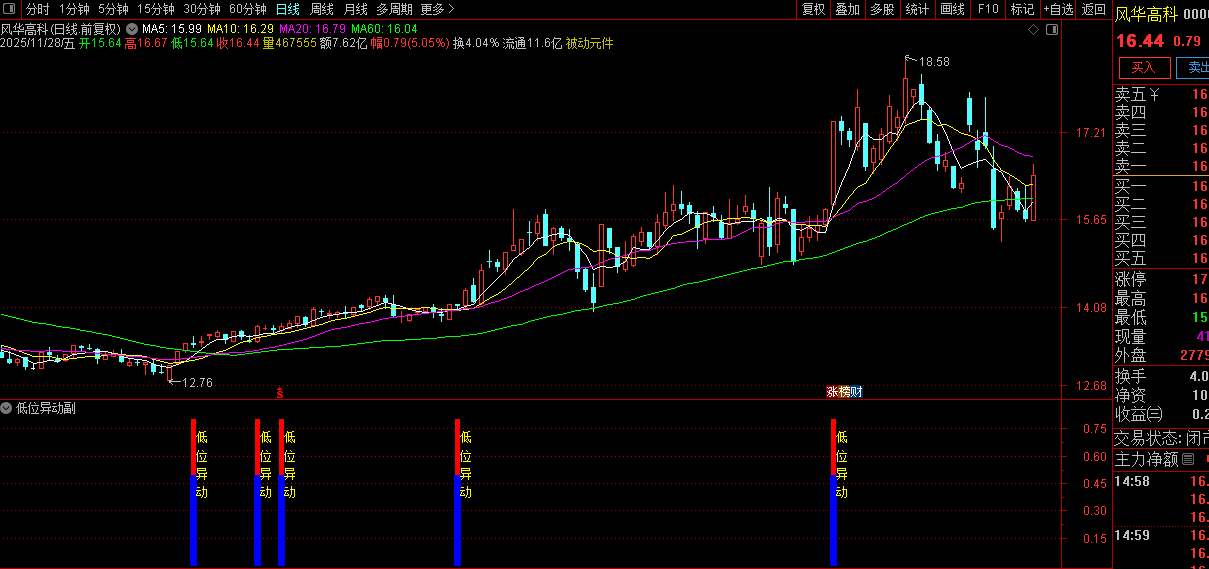Image resolution: width=1209 pixels, height=569 pixels.
Task: Click the 标记 mark button
Action: tap(1022, 9)
